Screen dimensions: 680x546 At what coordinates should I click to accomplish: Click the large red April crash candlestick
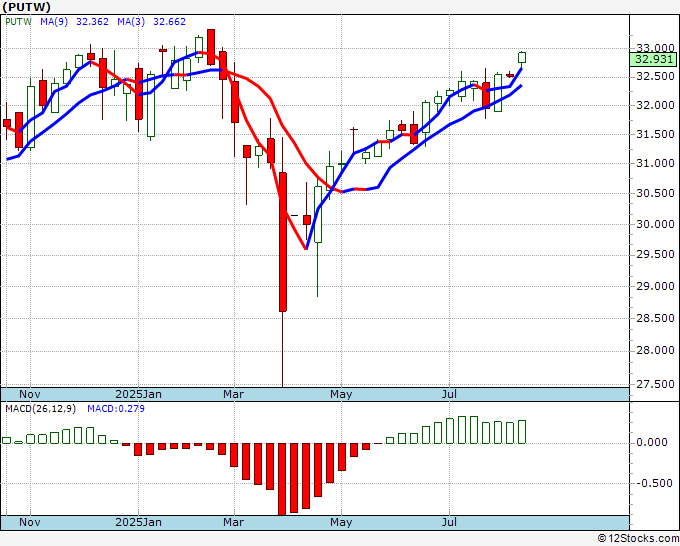pos(283,242)
